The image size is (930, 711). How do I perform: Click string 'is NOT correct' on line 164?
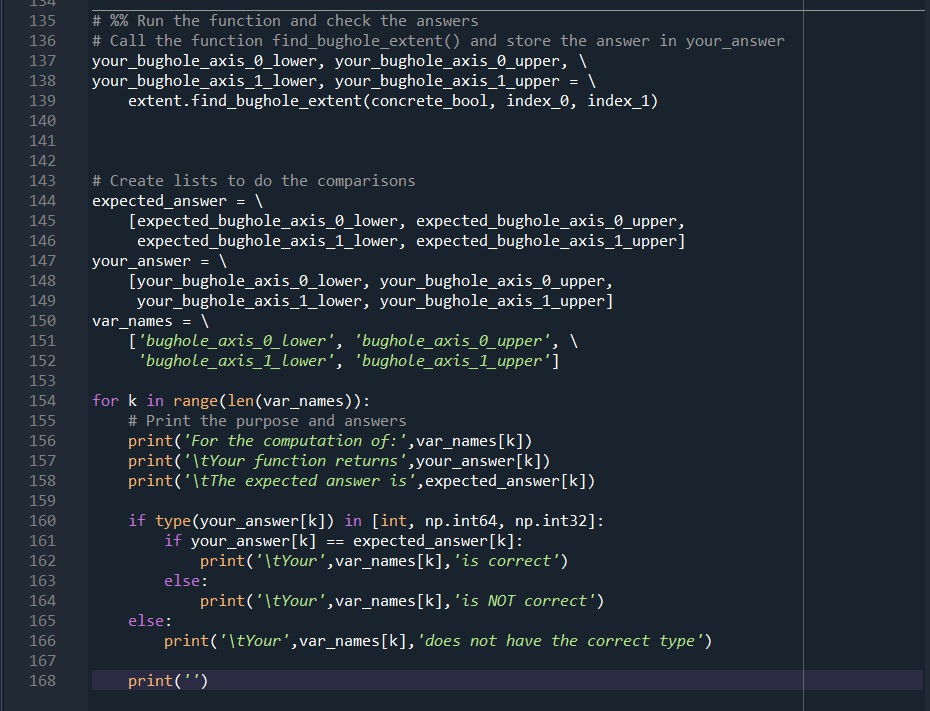click(x=523, y=601)
